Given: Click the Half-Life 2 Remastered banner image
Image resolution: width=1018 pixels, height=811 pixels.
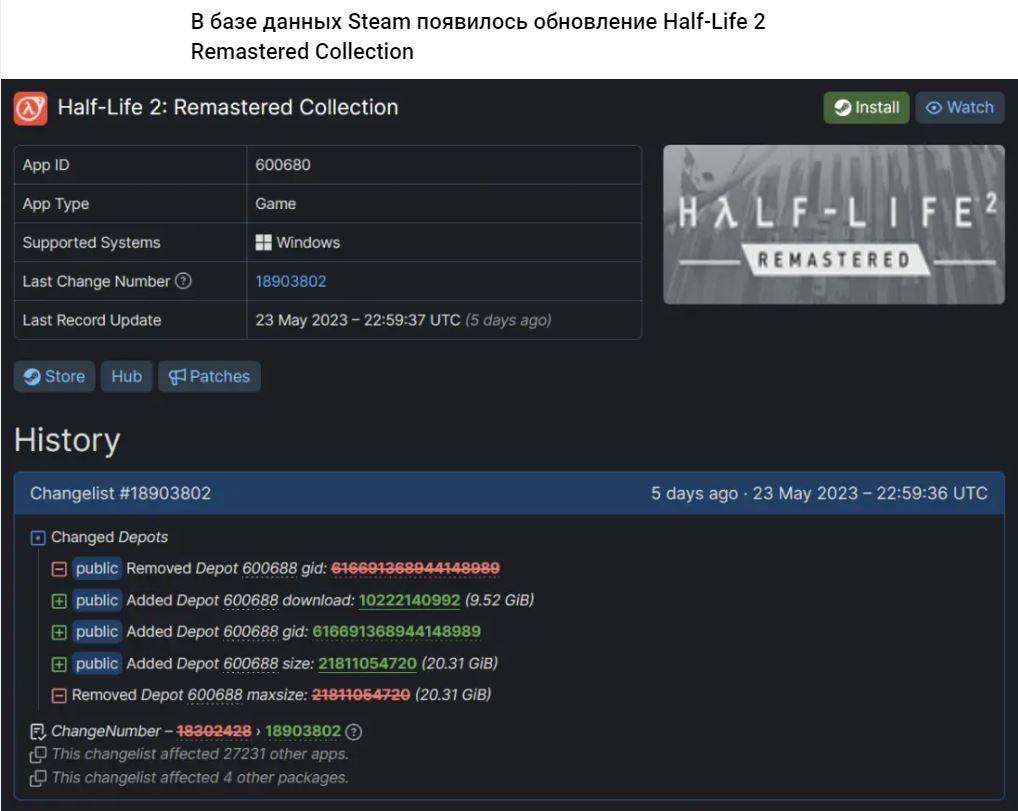Looking at the screenshot, I should (834, 224).
